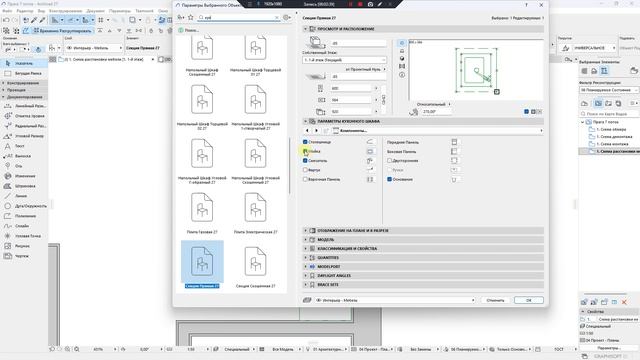Open the Параметры menu

click(120, 11)
